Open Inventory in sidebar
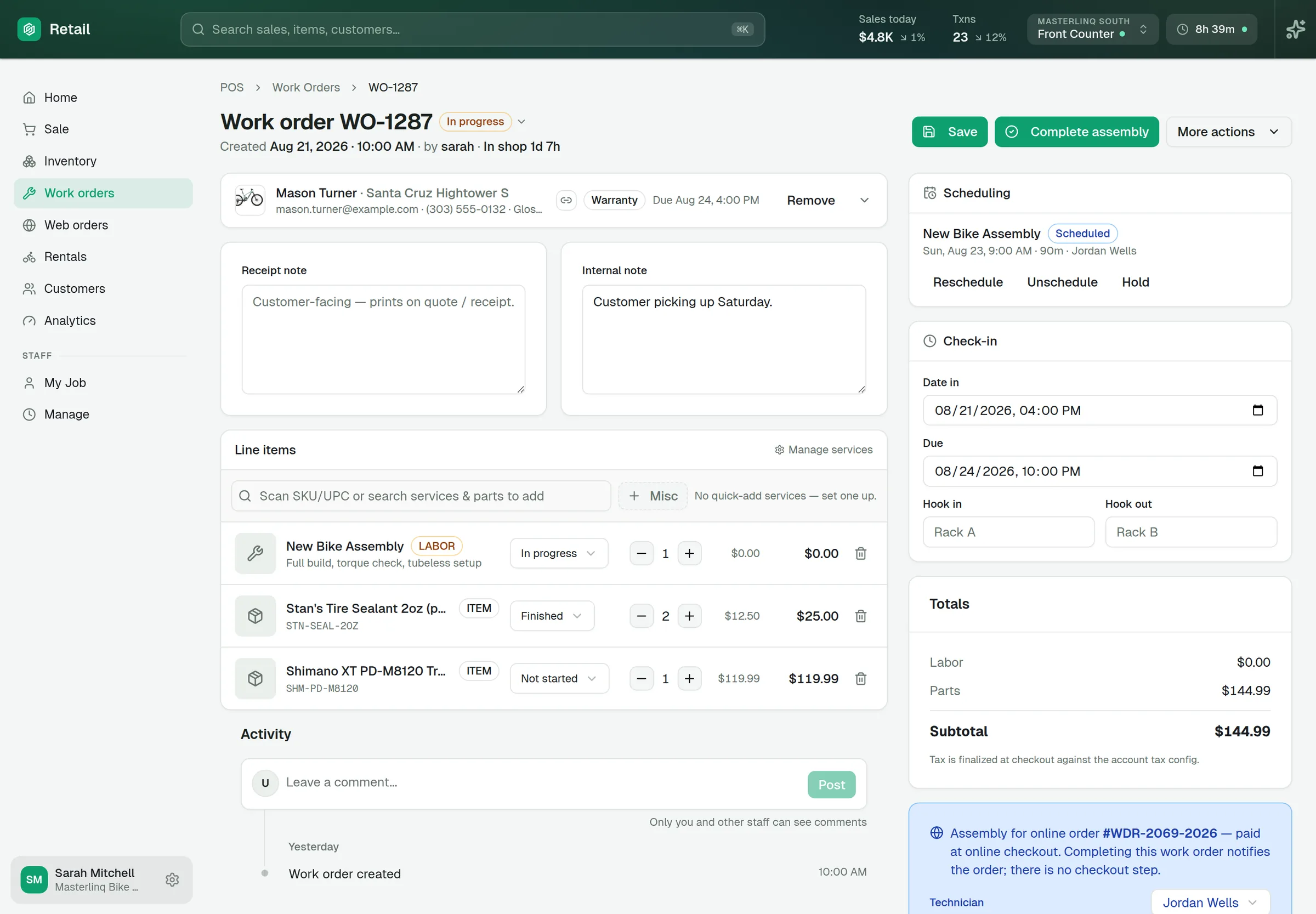The width and height of the screenshot is (1316, 914). tap(103, 161)
